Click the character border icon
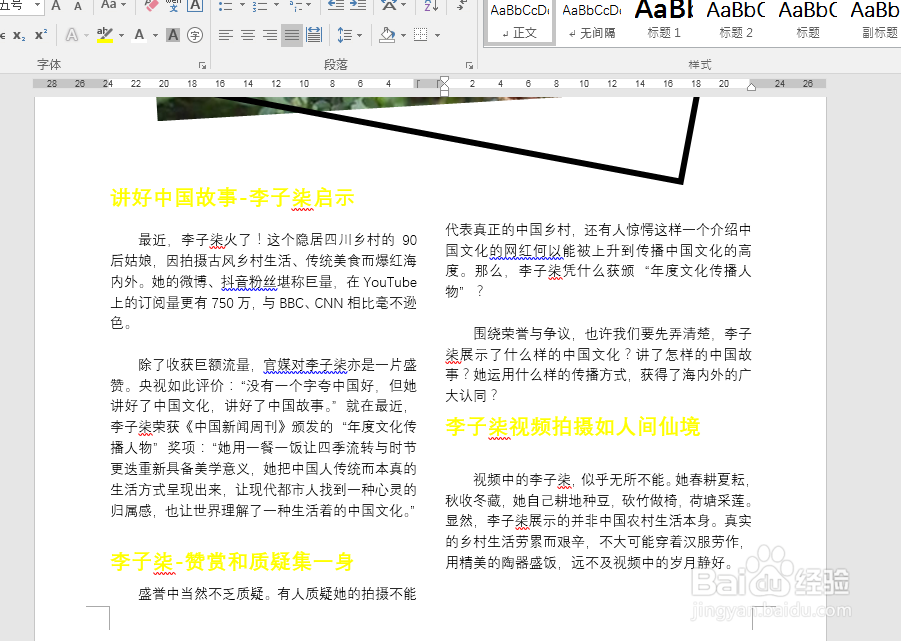Viewport: 901px width, 641px height. pos(172,33)
